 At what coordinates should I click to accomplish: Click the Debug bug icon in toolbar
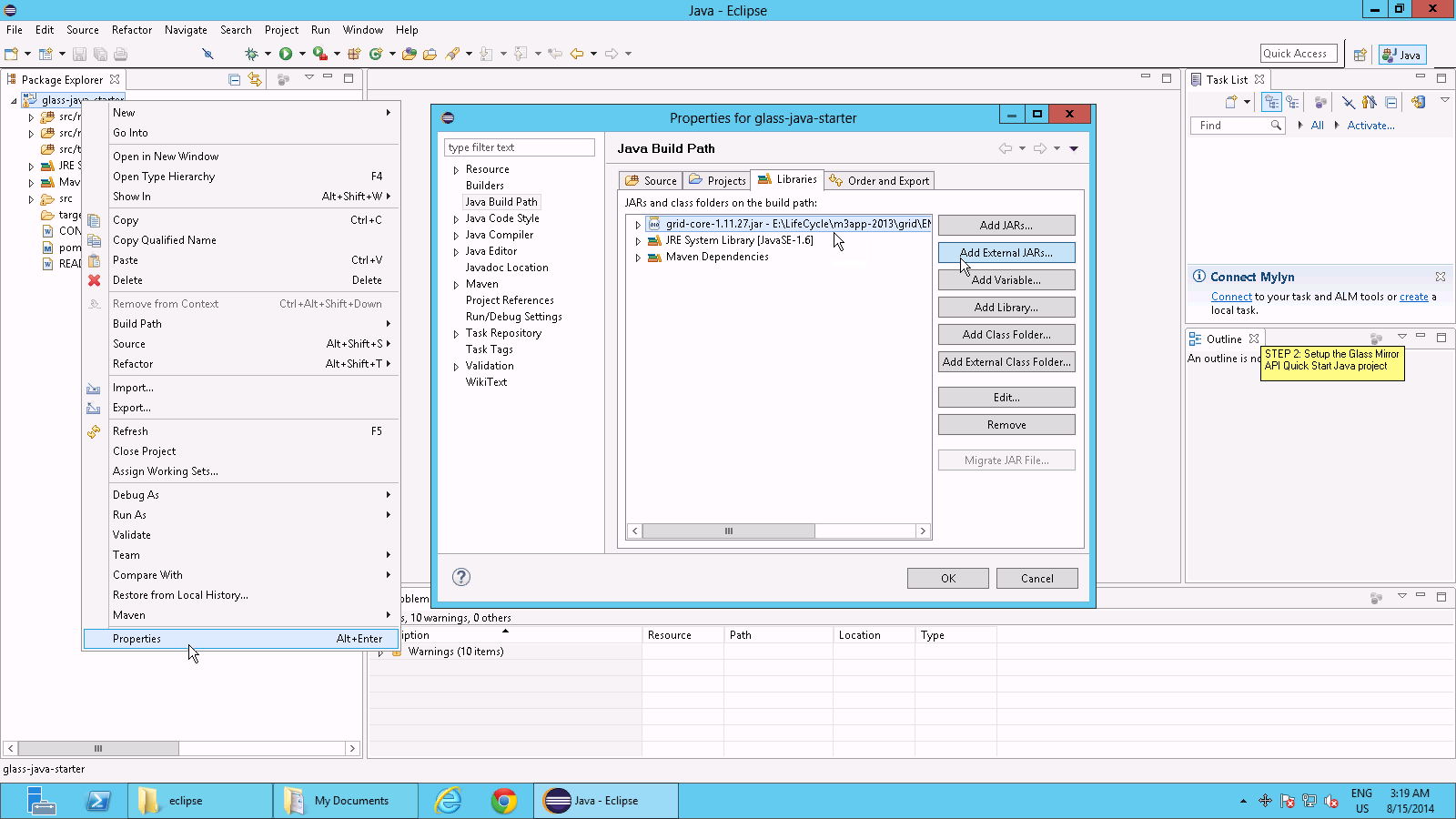click(251, 55)
